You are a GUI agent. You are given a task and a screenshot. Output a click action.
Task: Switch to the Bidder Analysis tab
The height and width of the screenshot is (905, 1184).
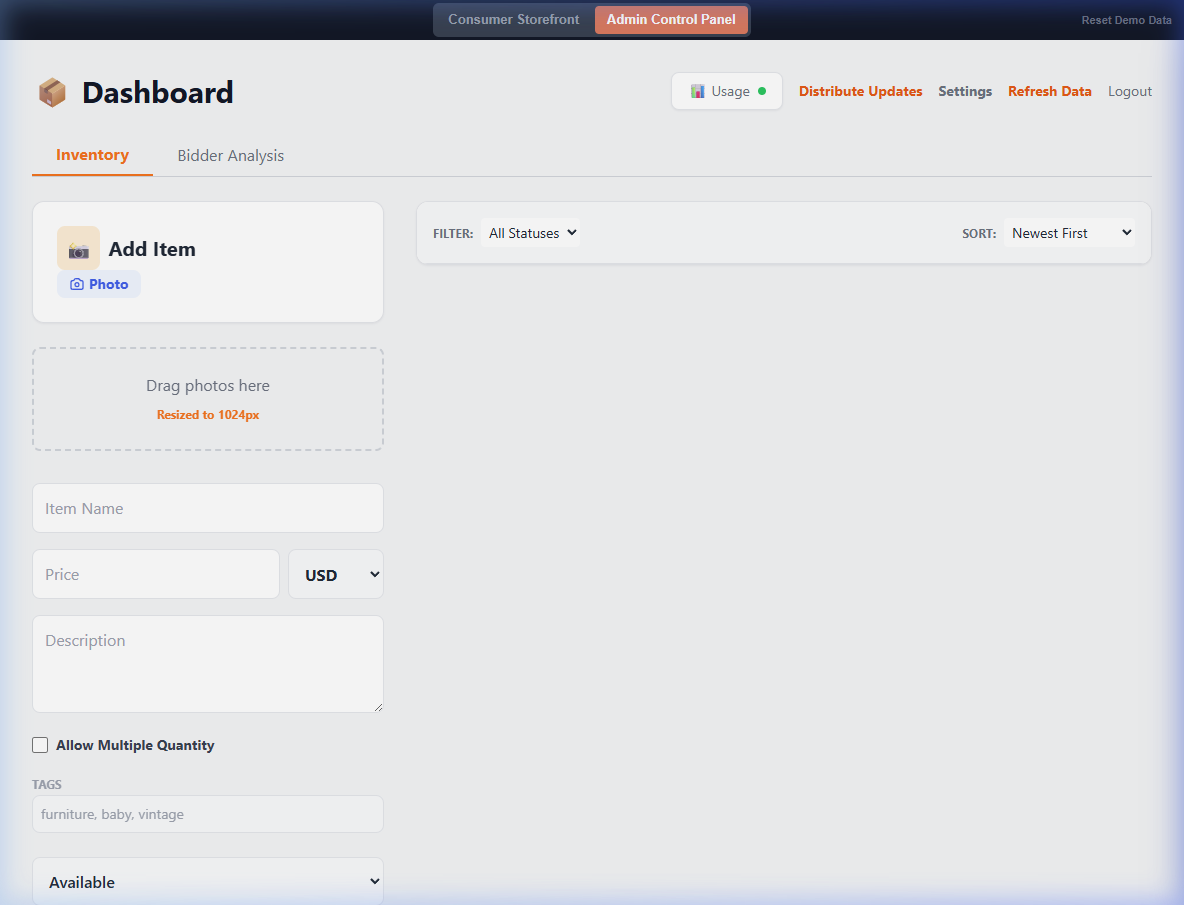coord(230,155)
